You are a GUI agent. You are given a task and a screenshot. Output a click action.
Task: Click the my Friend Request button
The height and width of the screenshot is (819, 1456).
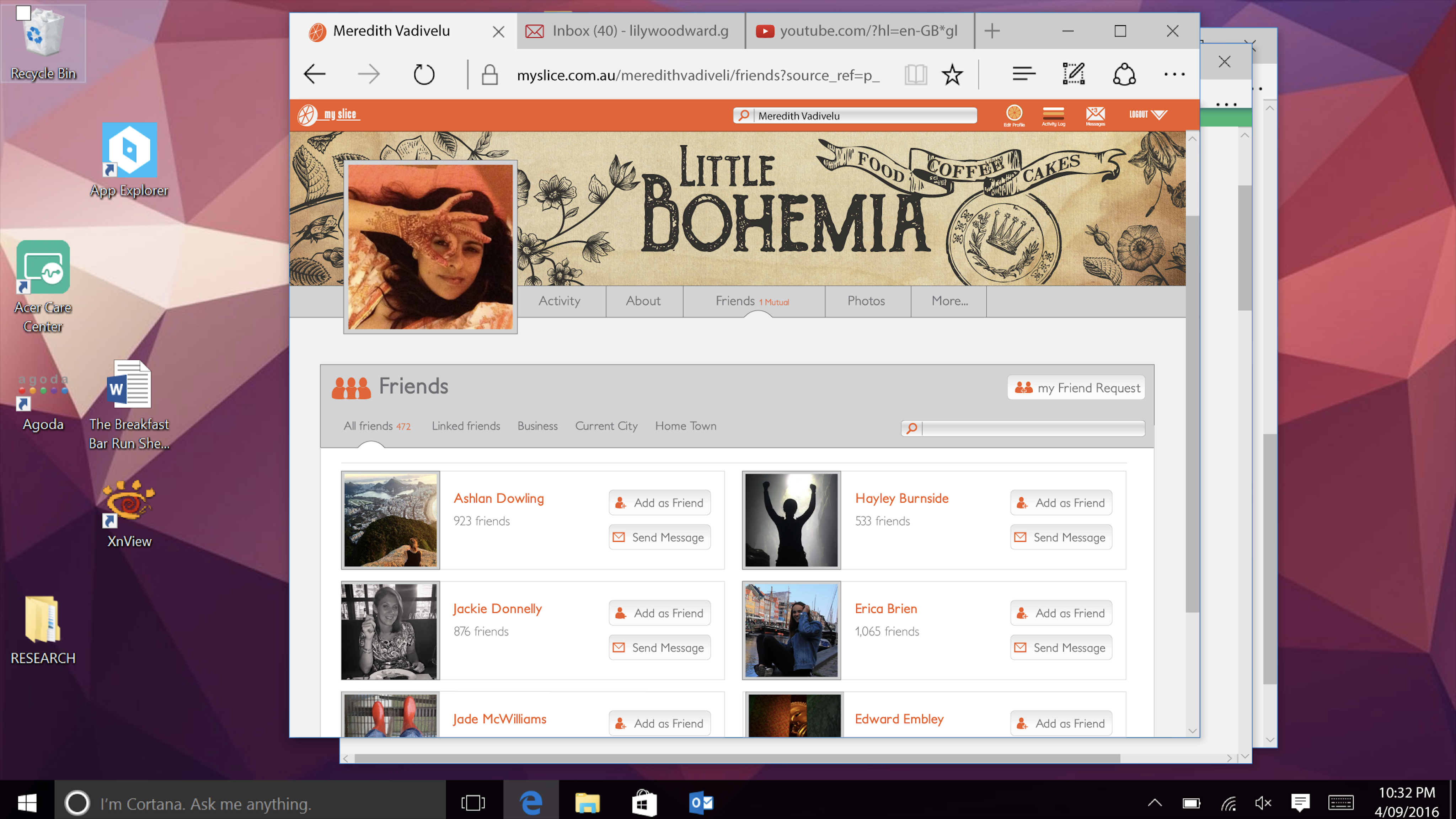coord(1076,388)
